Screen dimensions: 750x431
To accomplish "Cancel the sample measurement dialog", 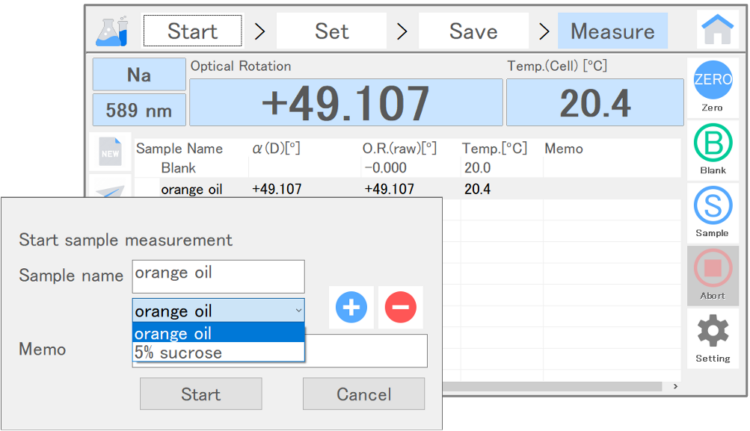I will 363,394.
